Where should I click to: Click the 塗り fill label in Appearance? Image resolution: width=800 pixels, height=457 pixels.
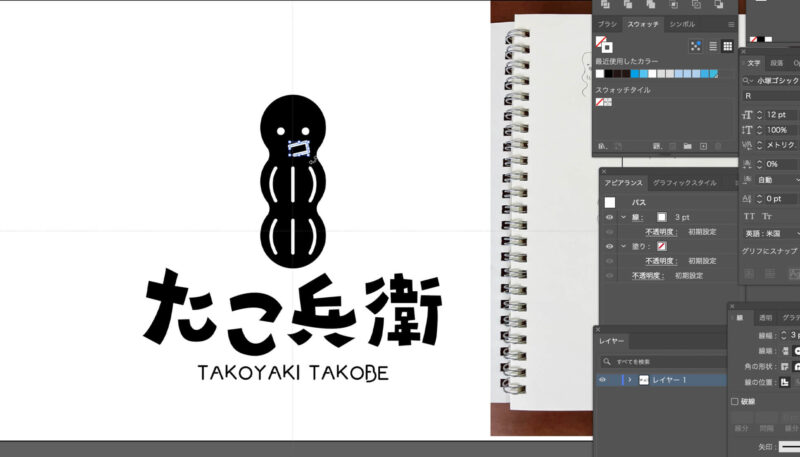637,246
